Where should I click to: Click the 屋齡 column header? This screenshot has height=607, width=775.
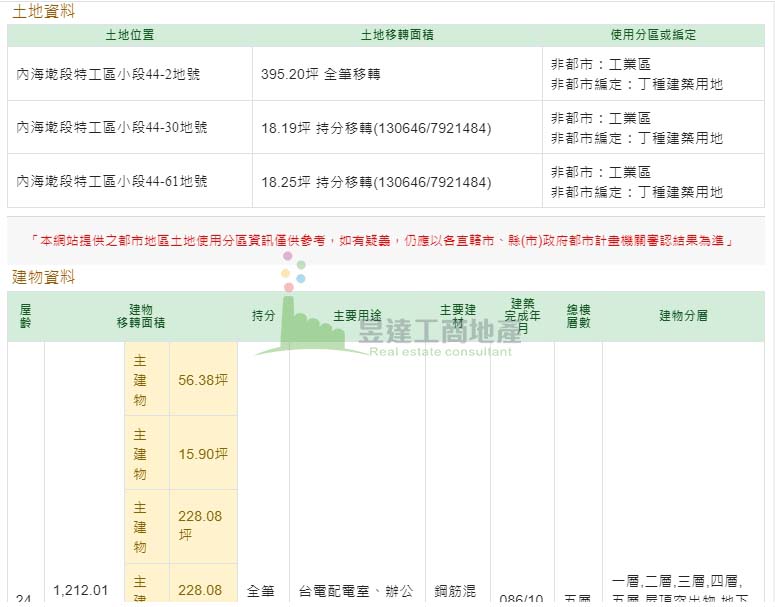[x=26, y=316]
